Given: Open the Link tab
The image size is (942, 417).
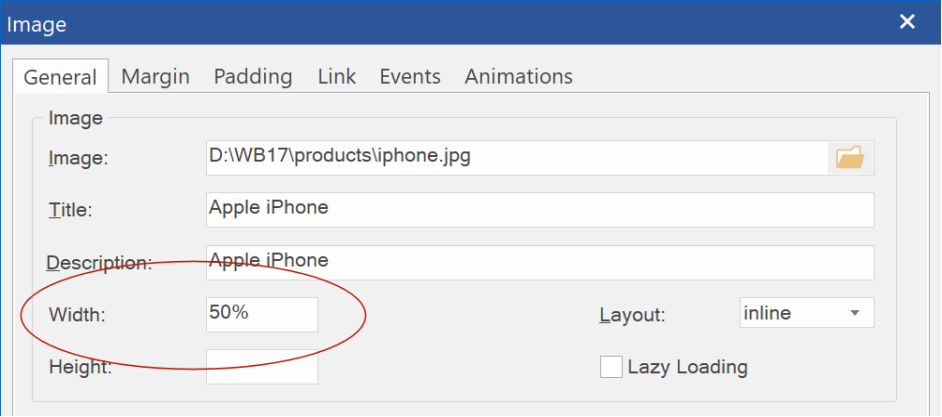Looking at the screenshot, I should coord(337,77).
